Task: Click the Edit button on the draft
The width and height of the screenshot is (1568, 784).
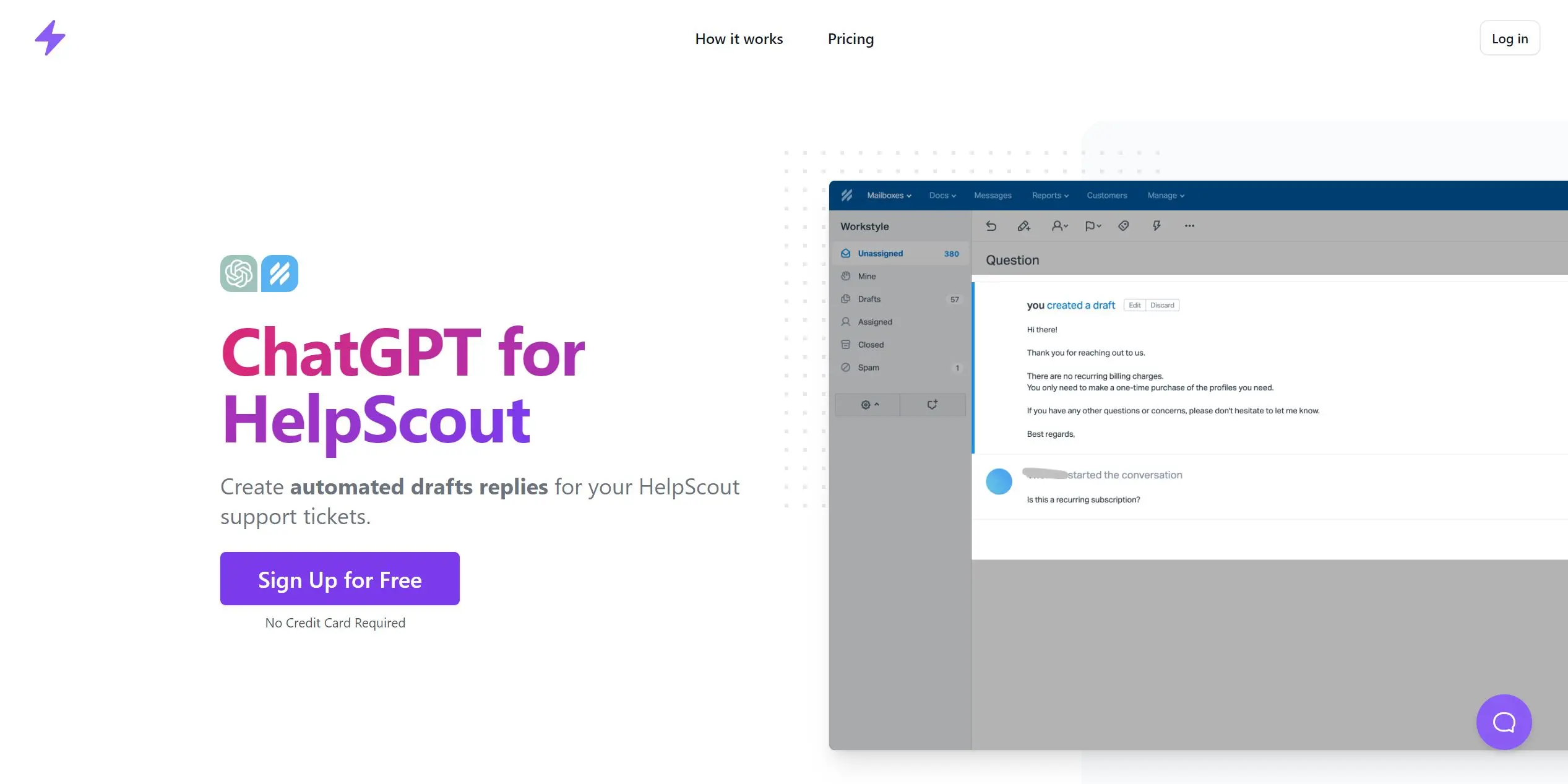Action: click(1134, 305)
